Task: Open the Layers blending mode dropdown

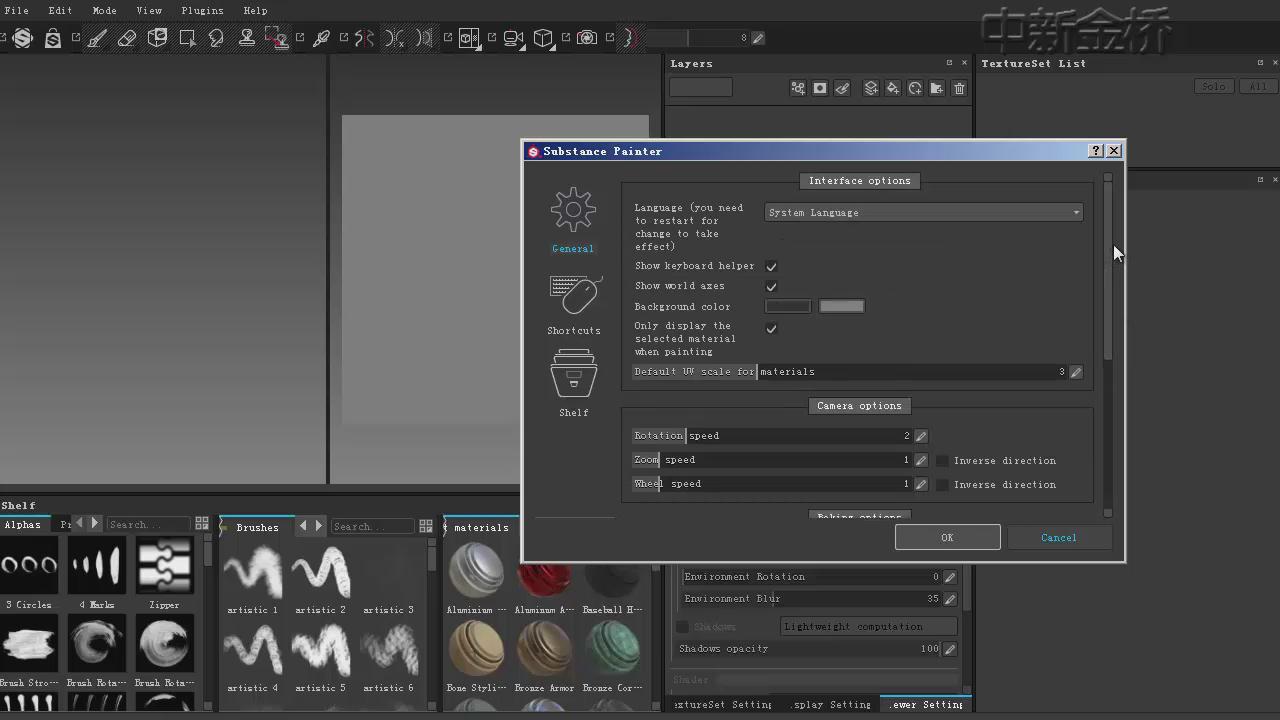Action: pos(701,88)
